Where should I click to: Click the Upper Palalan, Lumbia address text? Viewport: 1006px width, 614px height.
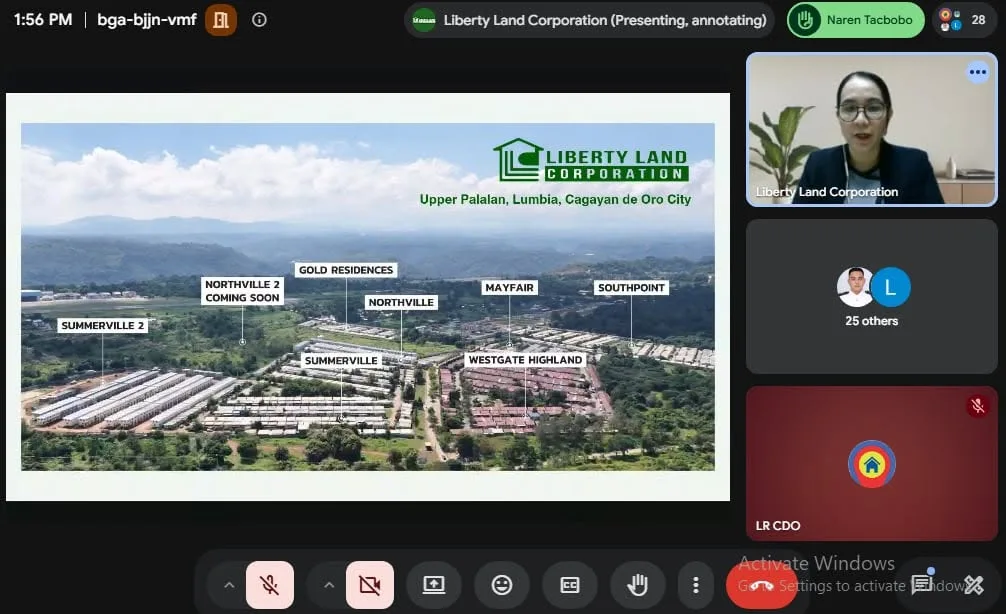pyautogui.click(x=556, y=200)
